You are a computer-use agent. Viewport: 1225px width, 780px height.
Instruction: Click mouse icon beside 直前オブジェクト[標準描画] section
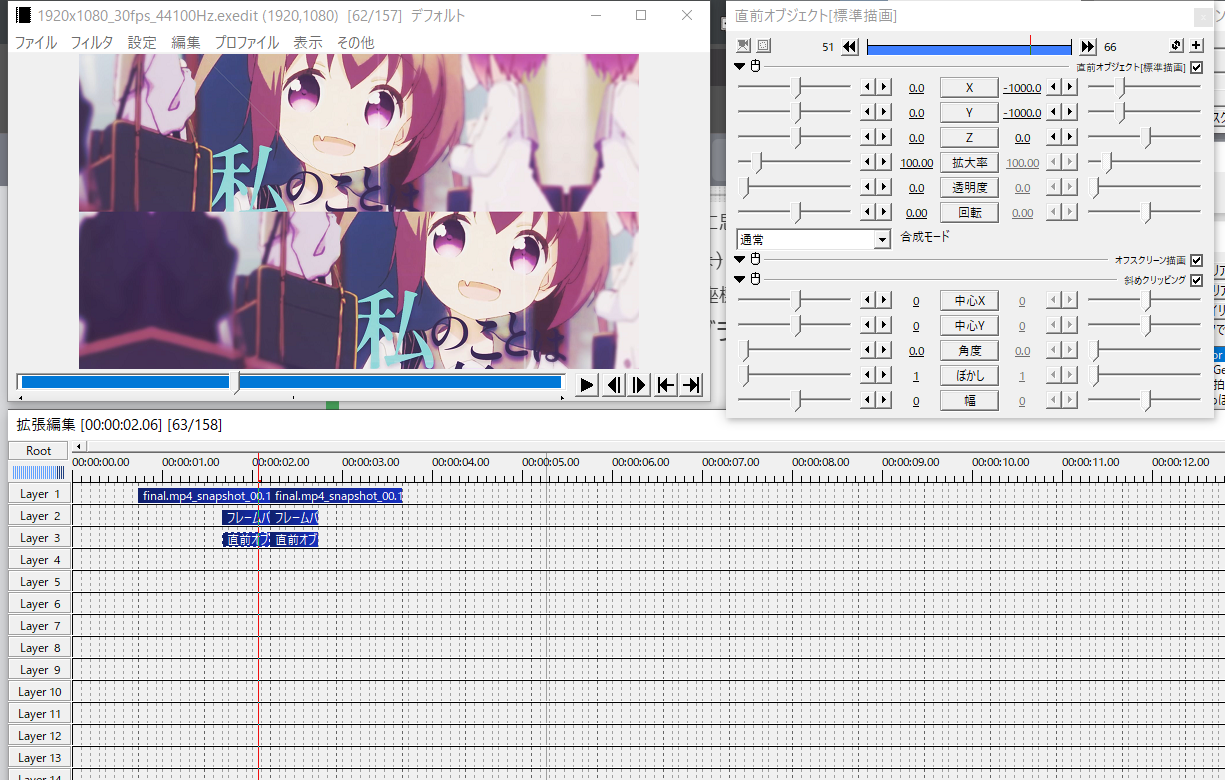point(756,67)
